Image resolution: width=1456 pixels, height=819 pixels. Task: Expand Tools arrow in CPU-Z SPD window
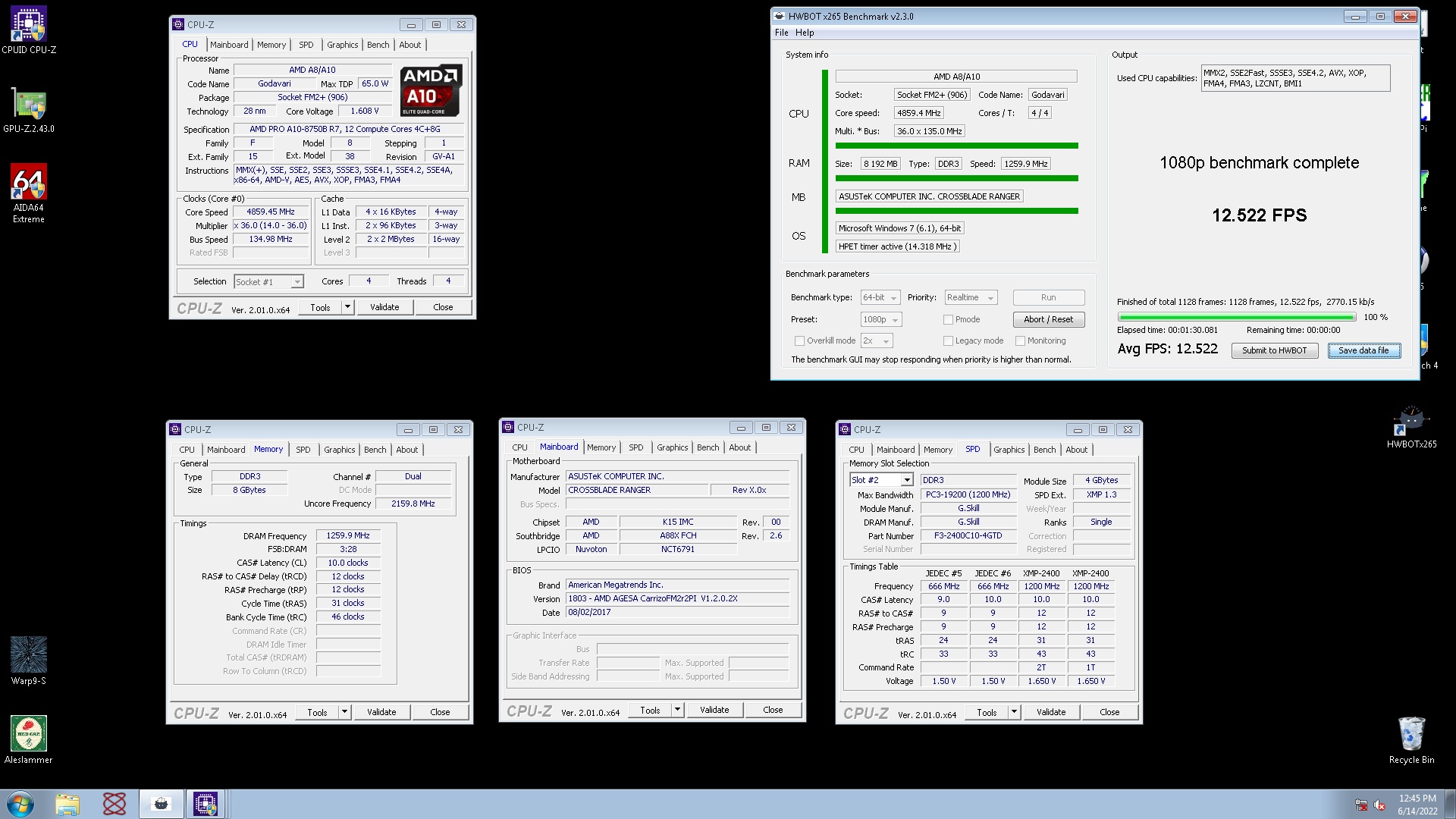coord(1014,712)
